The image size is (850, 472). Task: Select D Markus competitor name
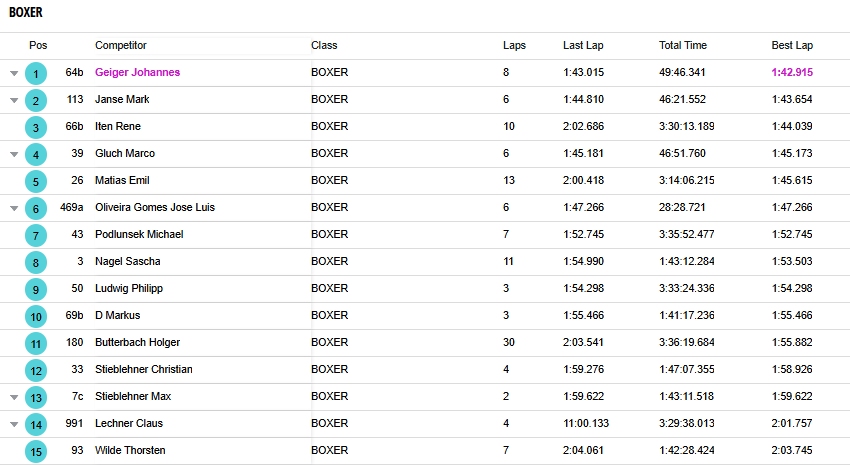point(117,315)
